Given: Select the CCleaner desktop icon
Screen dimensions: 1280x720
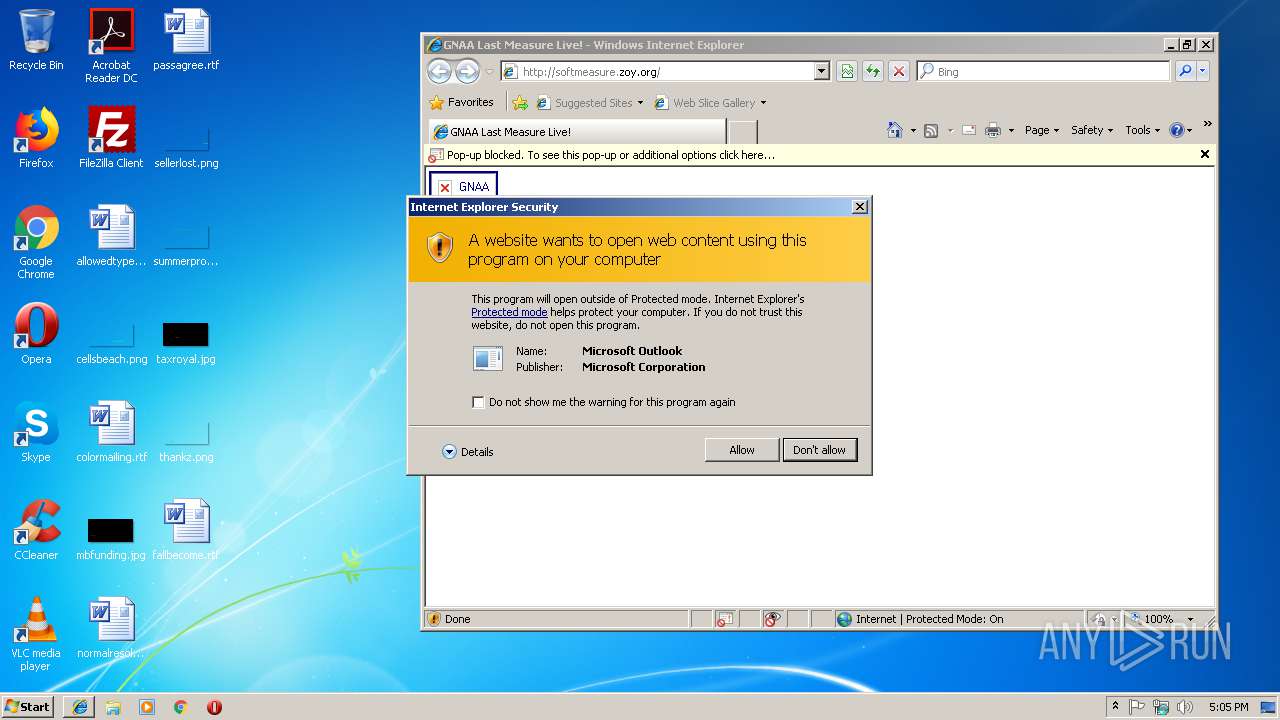Looking at the screenshot, I should coord(36,530).
